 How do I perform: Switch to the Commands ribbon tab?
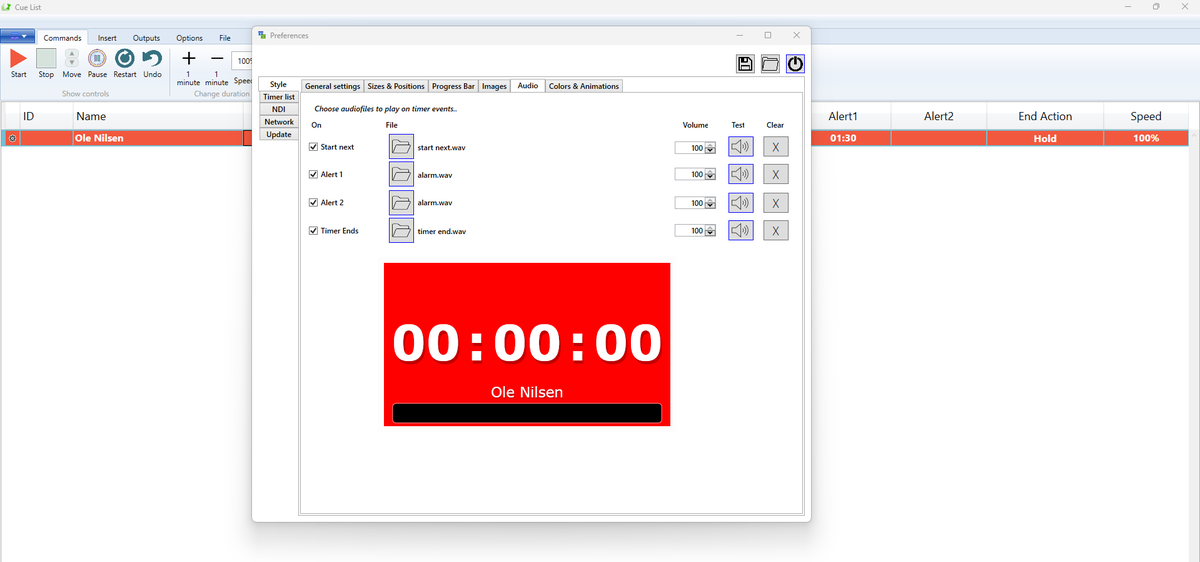pos(62,38)
